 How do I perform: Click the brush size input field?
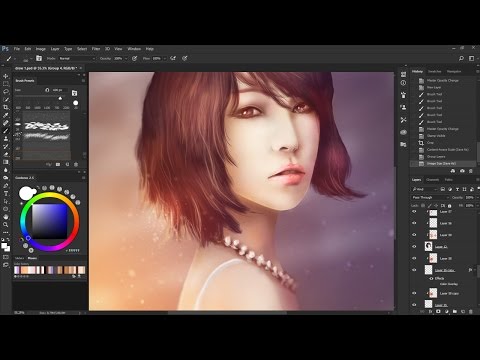[59, 90]
